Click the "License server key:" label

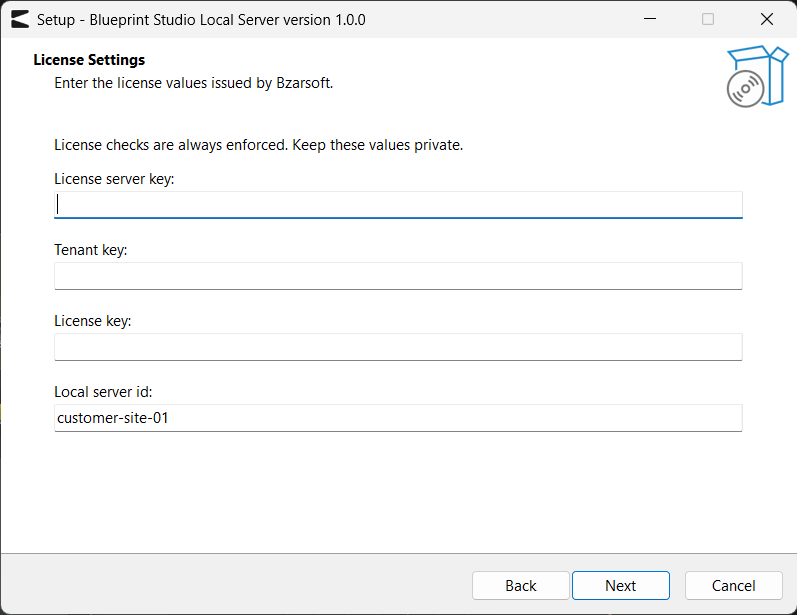pyautogui.click(x=114, y=179)
